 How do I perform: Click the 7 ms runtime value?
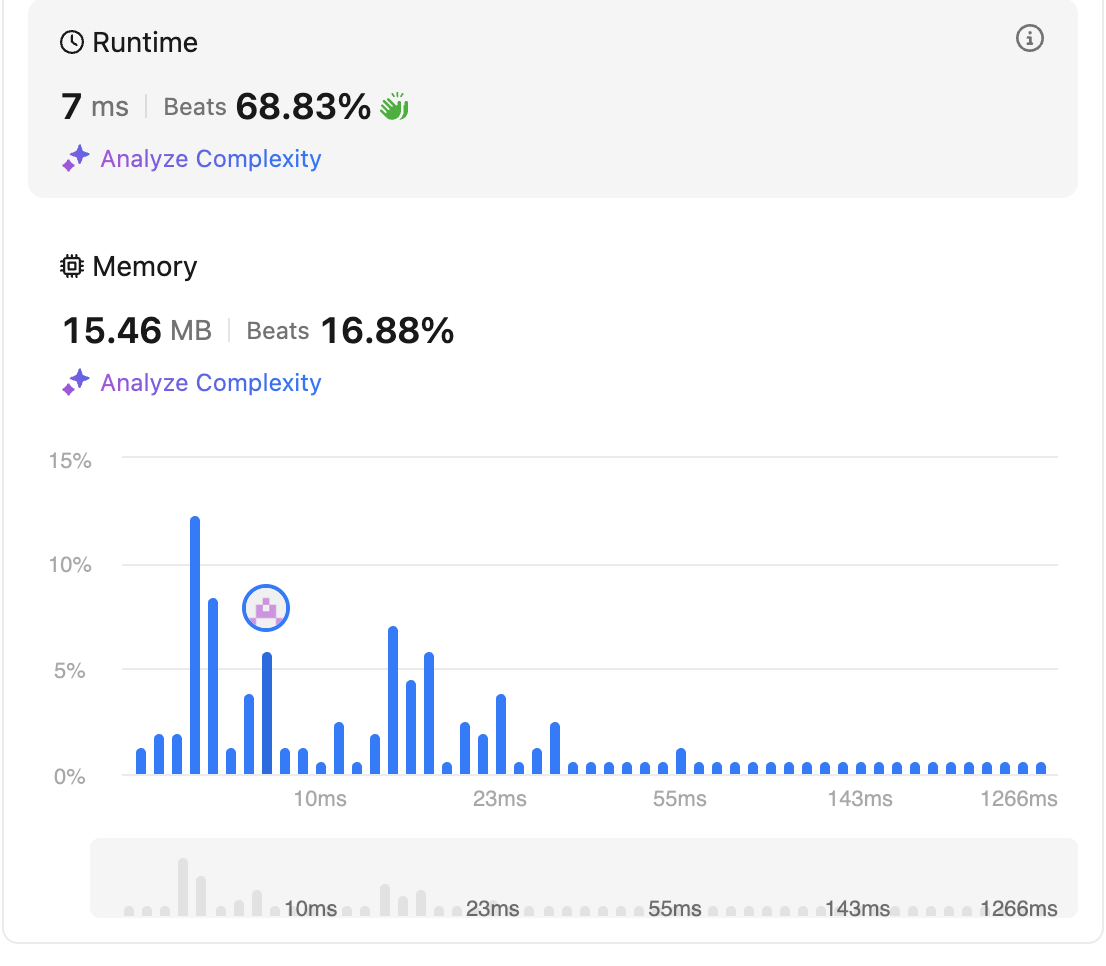click(x=95, y=106)
